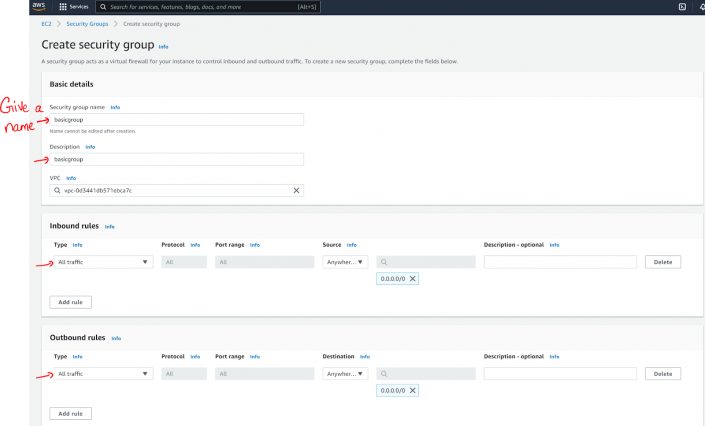Click search icon in inbound source field

(383, 262)
